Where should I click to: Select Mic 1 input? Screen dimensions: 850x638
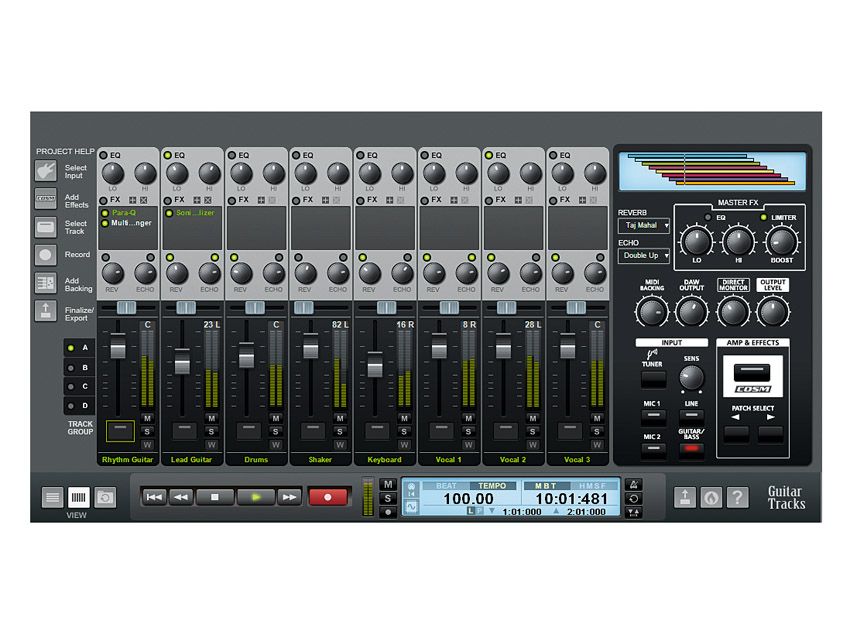coord(653,417)
